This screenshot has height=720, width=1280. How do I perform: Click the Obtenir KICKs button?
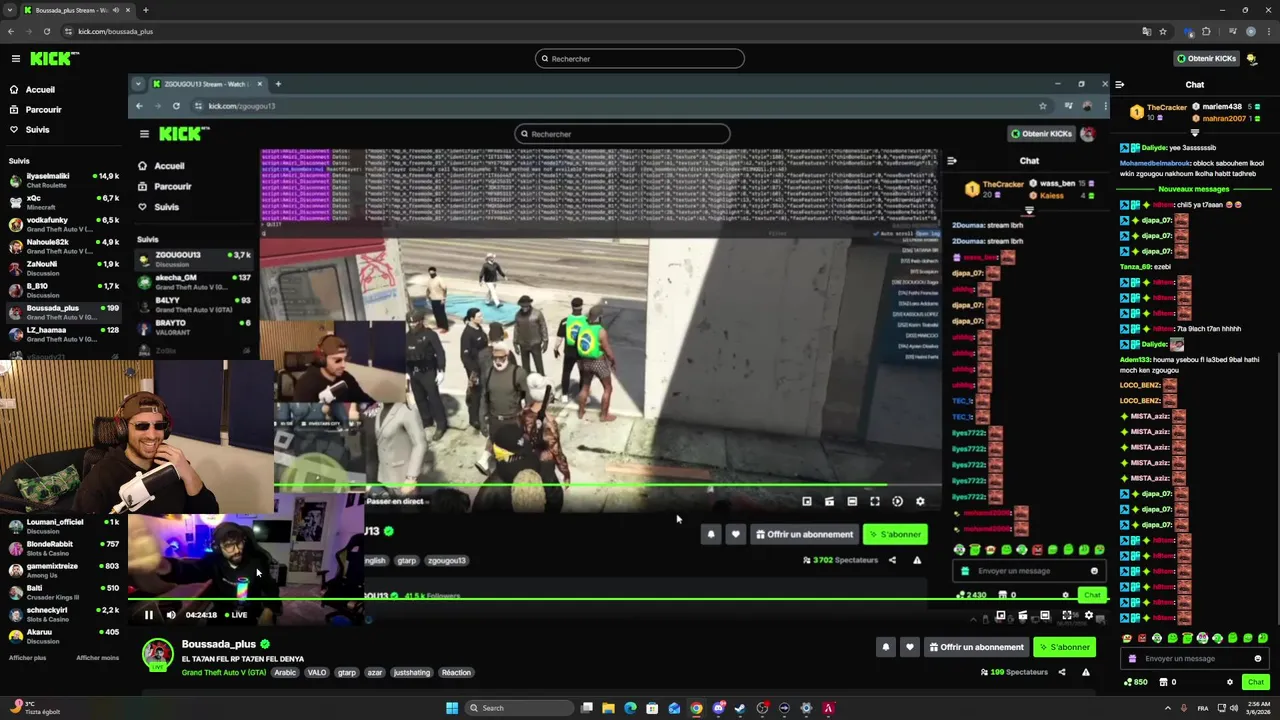(1207, 59)
